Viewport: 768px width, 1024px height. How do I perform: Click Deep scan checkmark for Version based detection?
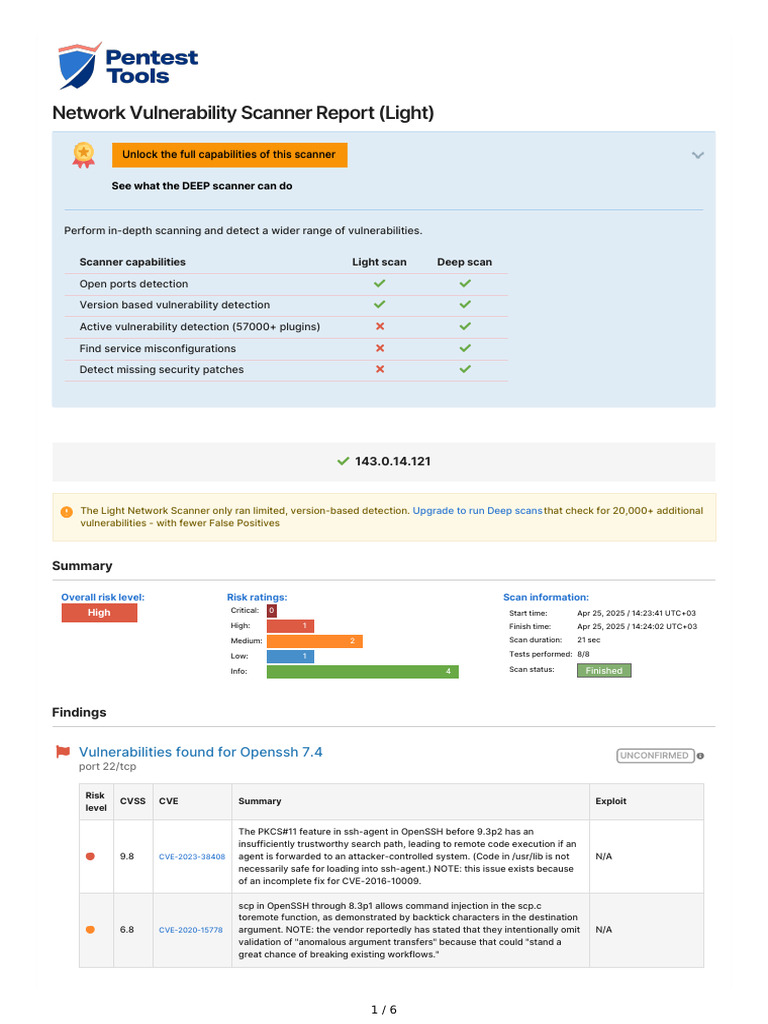click(x=465, y=304)
